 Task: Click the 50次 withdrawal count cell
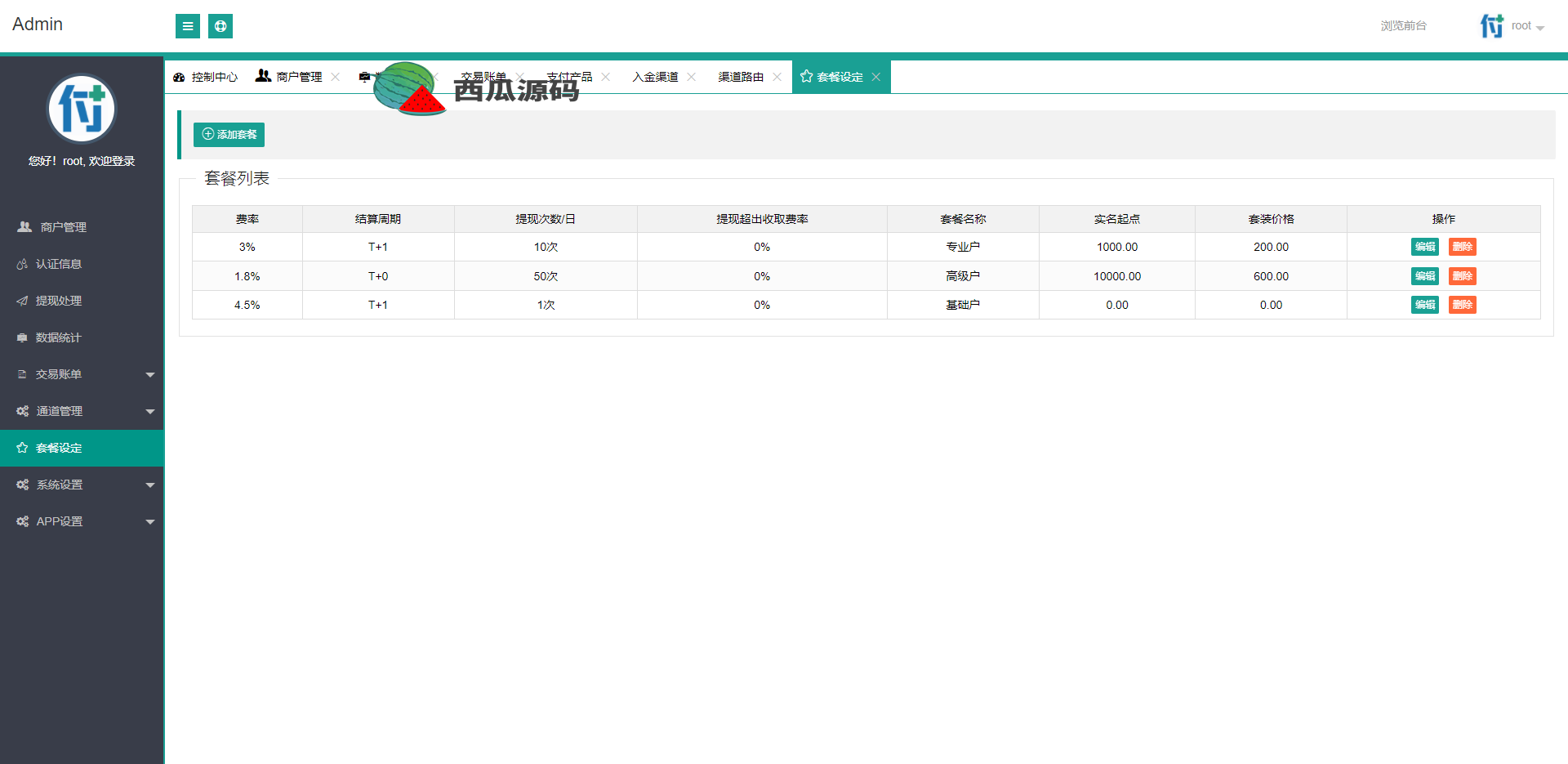pos(546,276)
